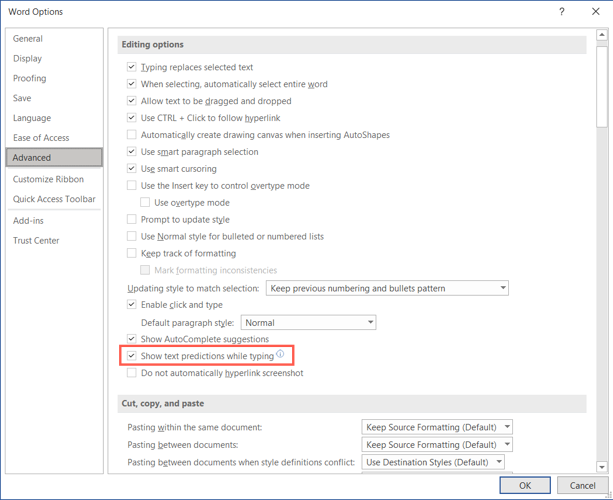Enable Keep track of formatting
The height and width of the screenshot is (500, 613).
[x=132, y=254]
